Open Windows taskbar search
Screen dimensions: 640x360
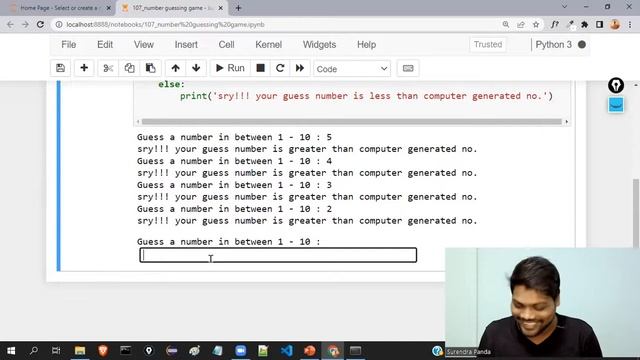[34, 351]
